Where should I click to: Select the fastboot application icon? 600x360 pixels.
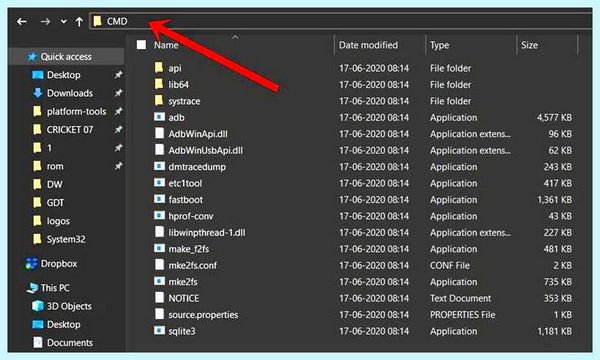coord(159,199)
